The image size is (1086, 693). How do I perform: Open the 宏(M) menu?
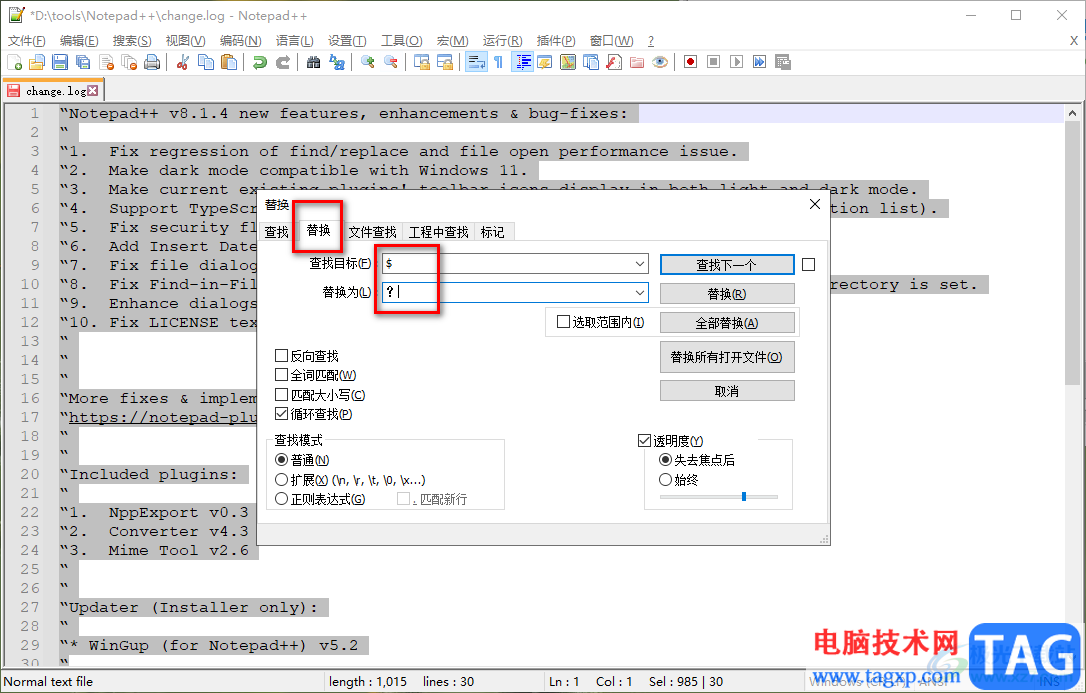pos(452,41)
